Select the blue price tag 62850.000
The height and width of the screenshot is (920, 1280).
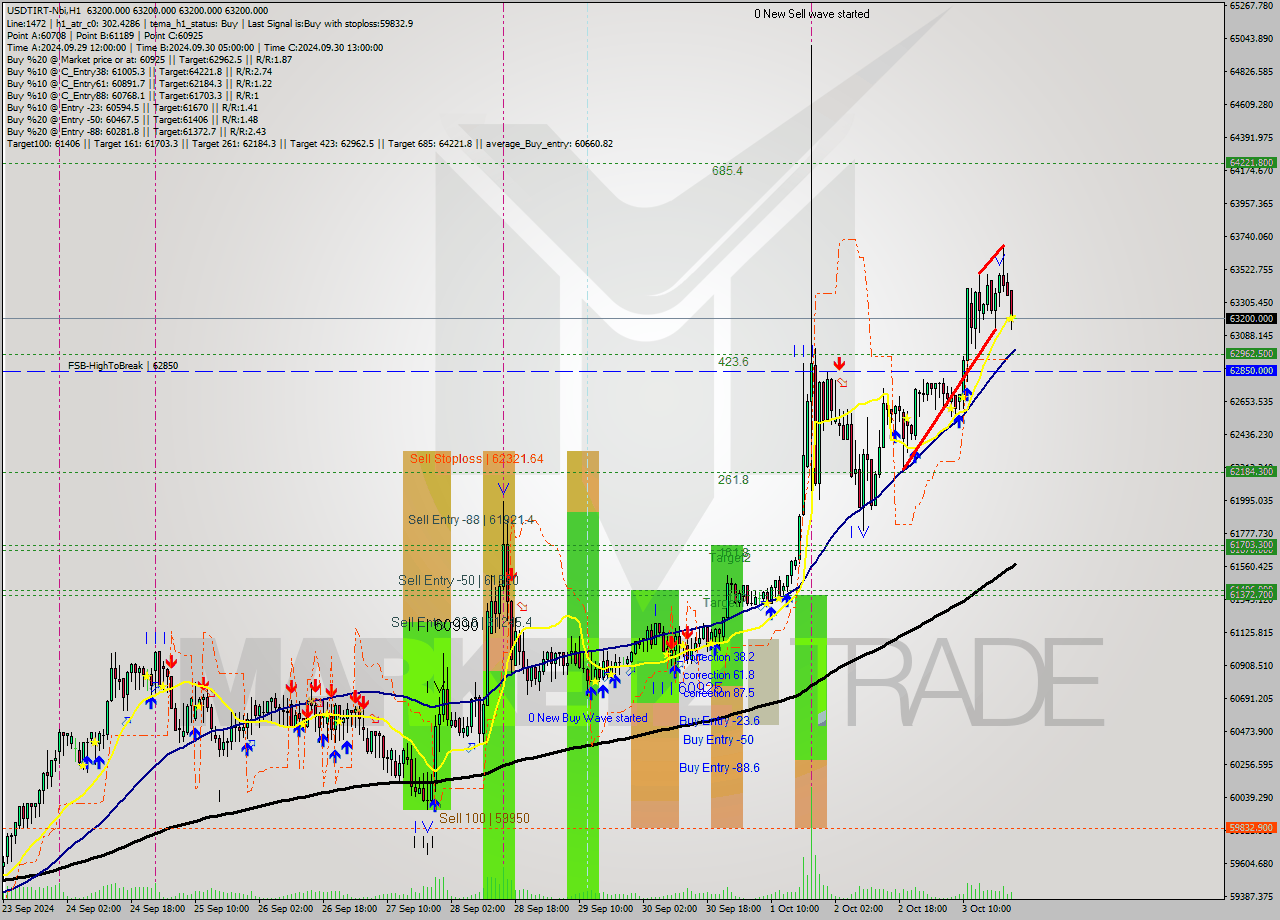(1250, 370)
